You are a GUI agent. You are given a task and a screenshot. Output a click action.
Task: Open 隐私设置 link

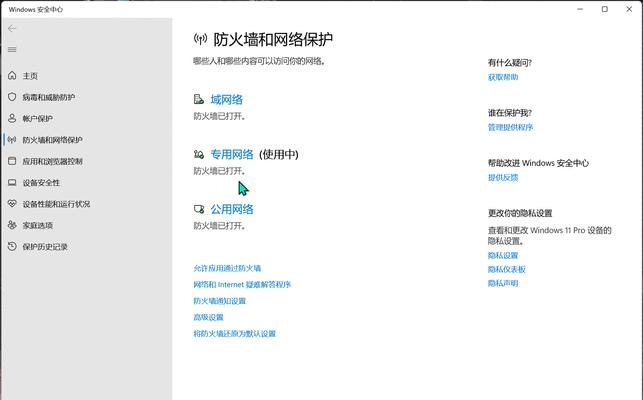[503, 256]
